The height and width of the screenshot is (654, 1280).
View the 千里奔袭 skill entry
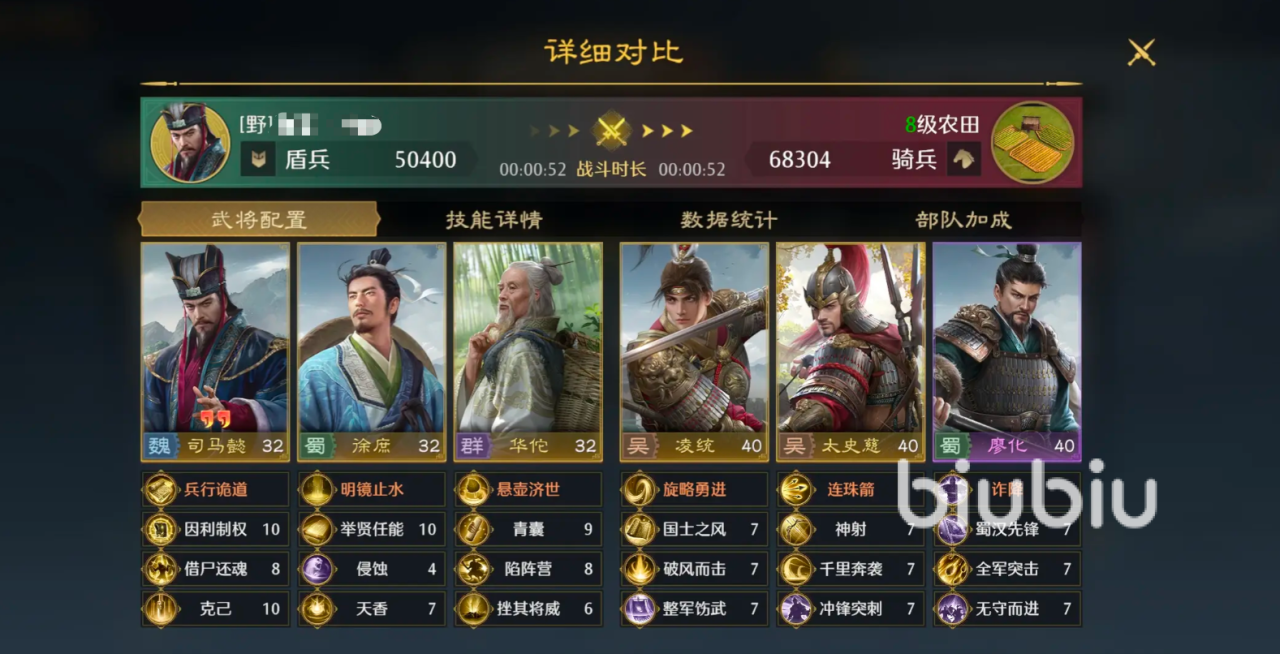pyautogui.click(x=850, y=569)
